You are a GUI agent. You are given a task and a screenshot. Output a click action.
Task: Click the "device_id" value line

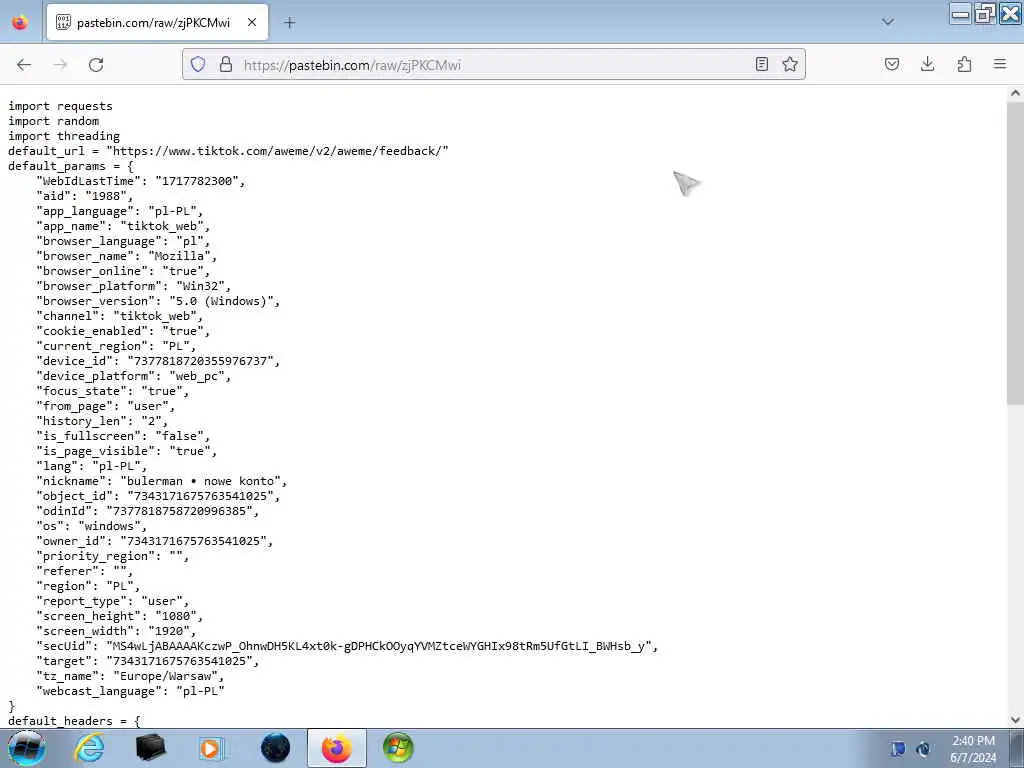tap(159, 361)
